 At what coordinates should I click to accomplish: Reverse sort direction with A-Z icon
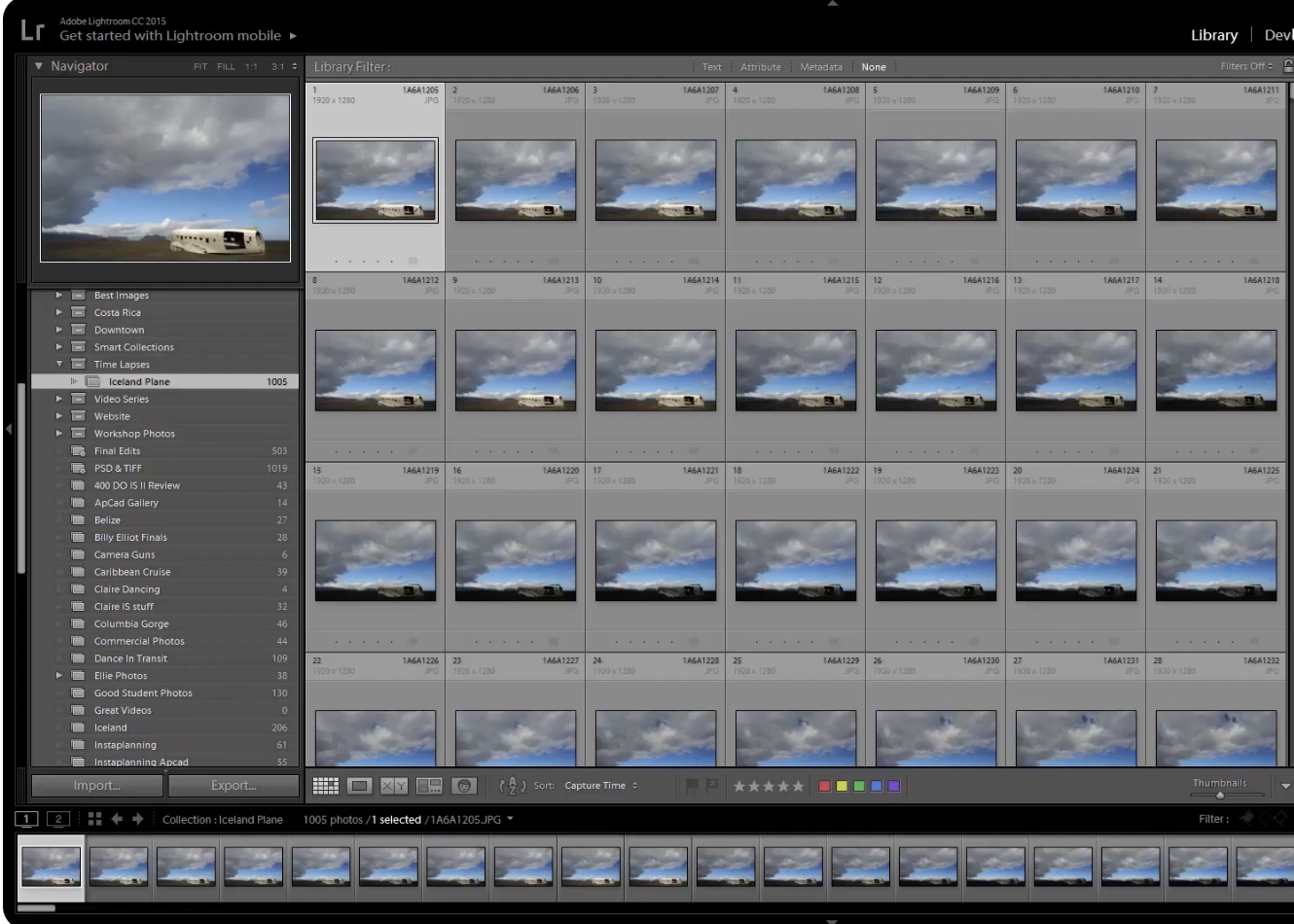(x=513, y=786)
